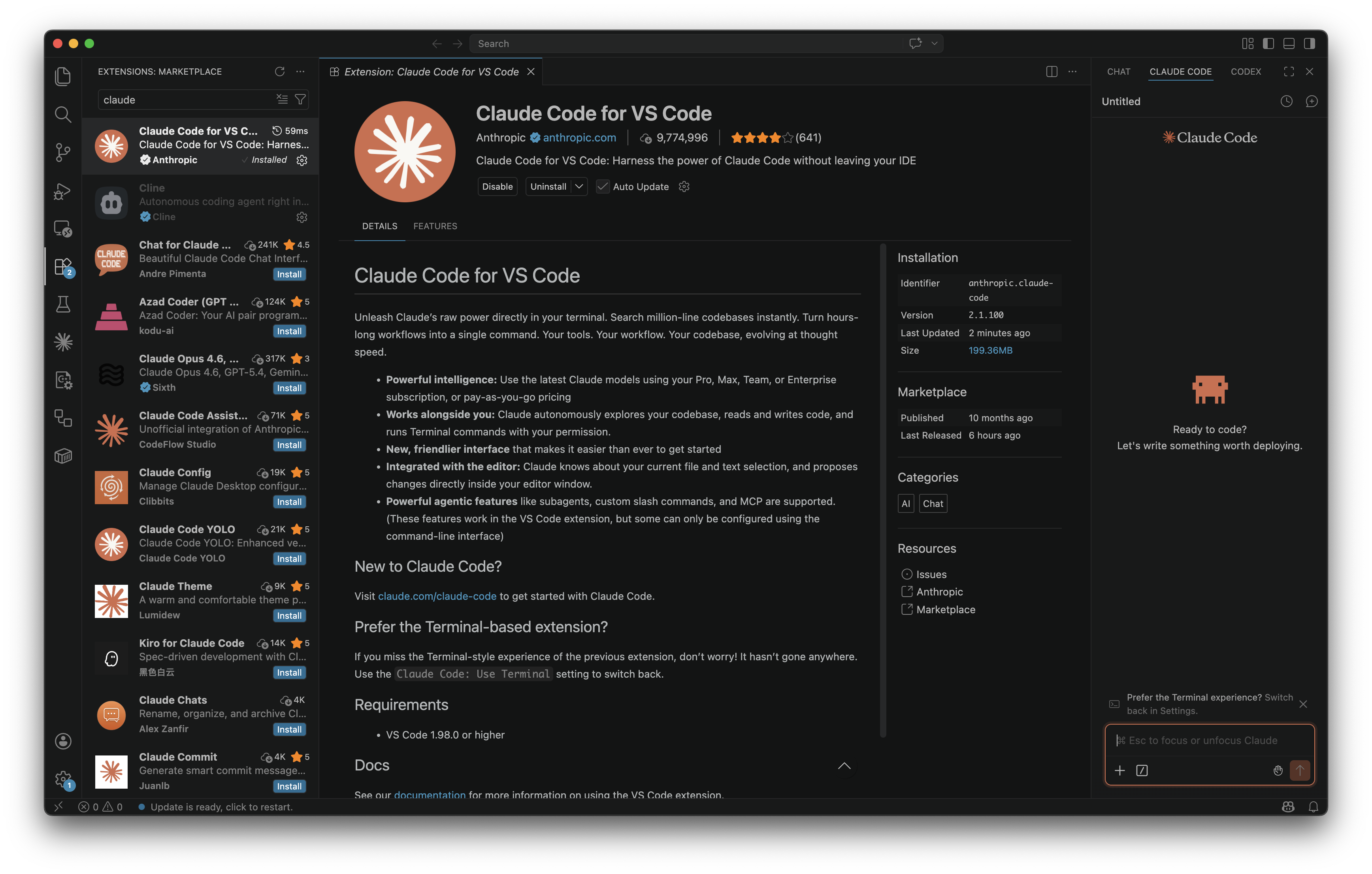The height and width of the screenshot is (874, 1372).
Task: Toggle the secondary side bar layout button
Action: pyautogui.click(x=1309, y=43)
